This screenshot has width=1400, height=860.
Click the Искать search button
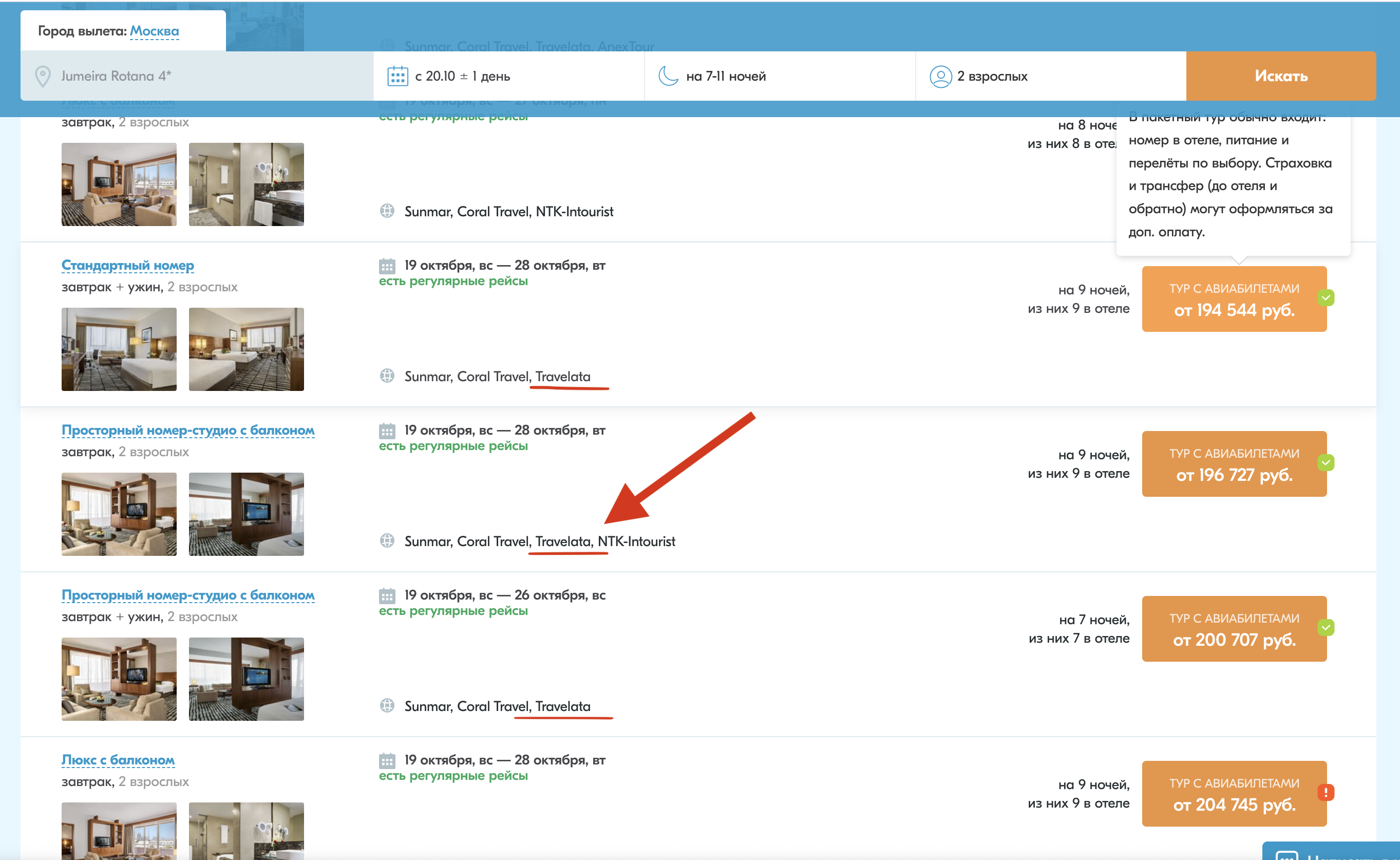point(1281,76)
